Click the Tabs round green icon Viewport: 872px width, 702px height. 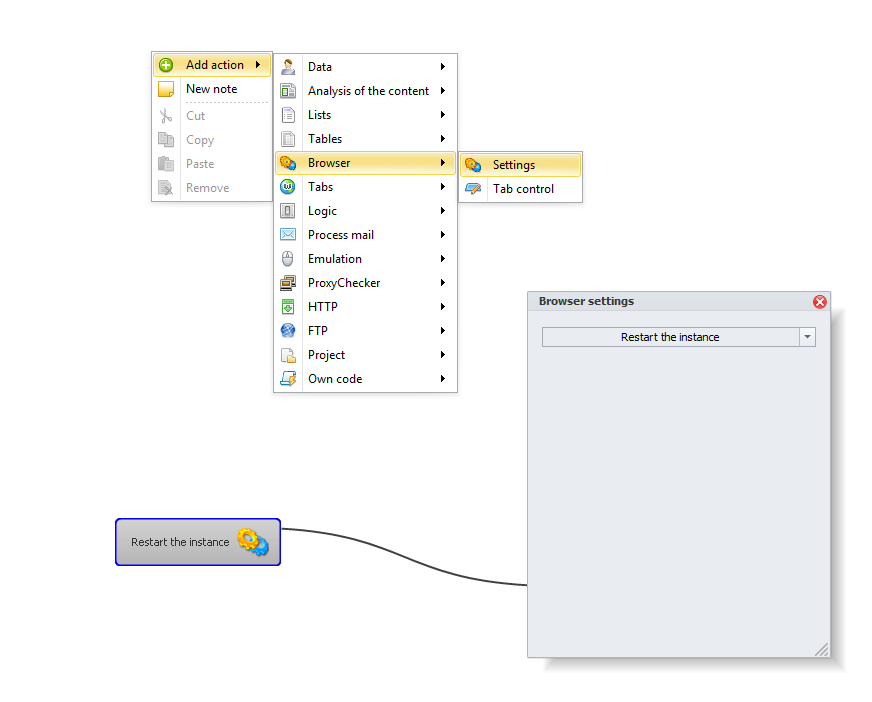[x=288, y=186]
